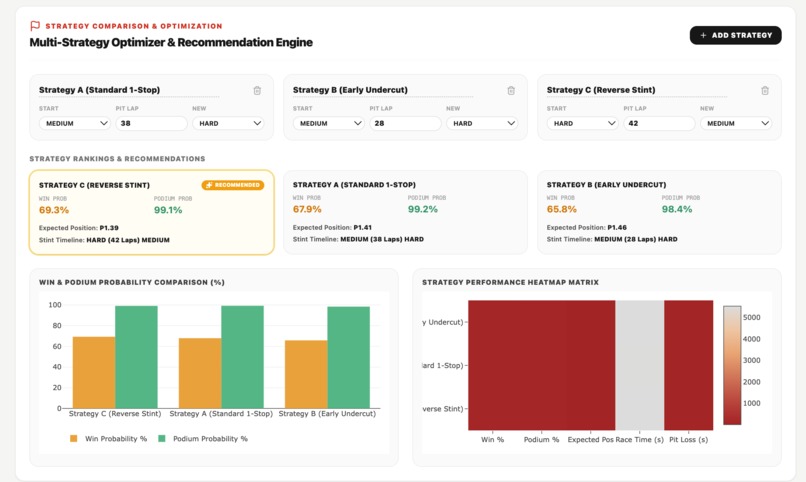Click the Strategy B (Early Undercut) name field
Viewport: 806px width, 482px height.
coord(383,90)
